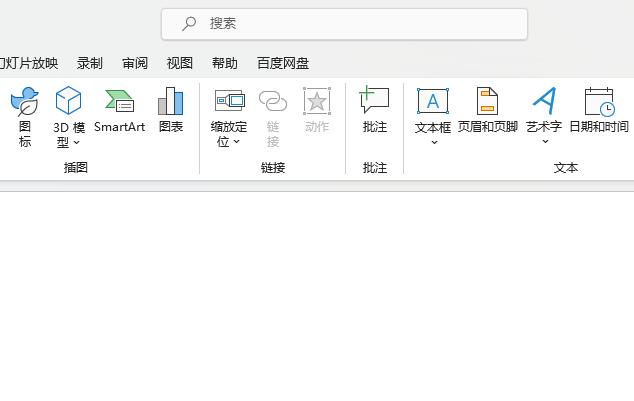Switch to the 幻灯片放映 tab
Image resolution: width=634 pixels, height=401 pixels.
(x=29, y=63)
